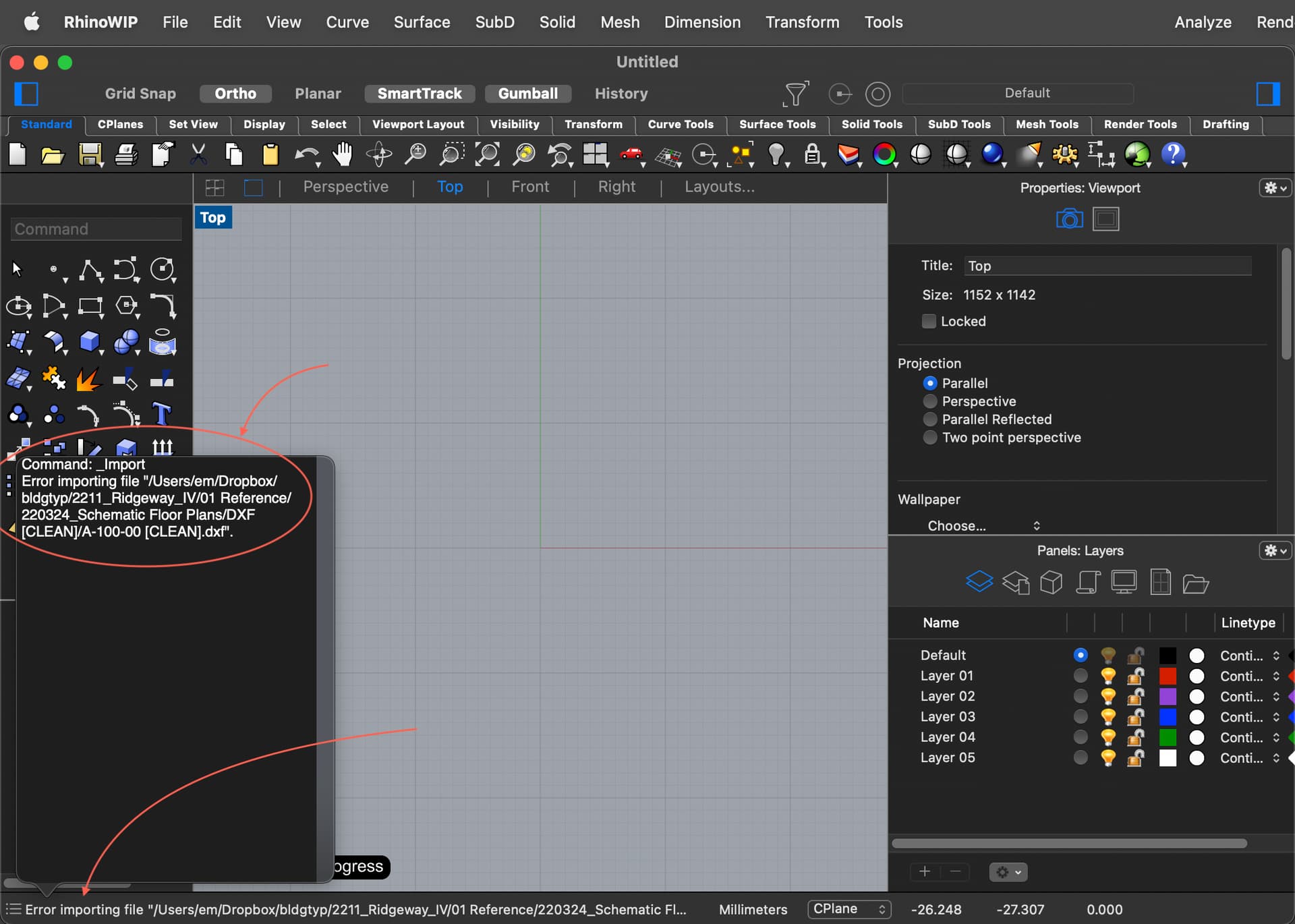This screenshot has width=1295, height=924.
Task: Toggle visibility bulb for Layer 02
Action: click(x=1108, y=696)
